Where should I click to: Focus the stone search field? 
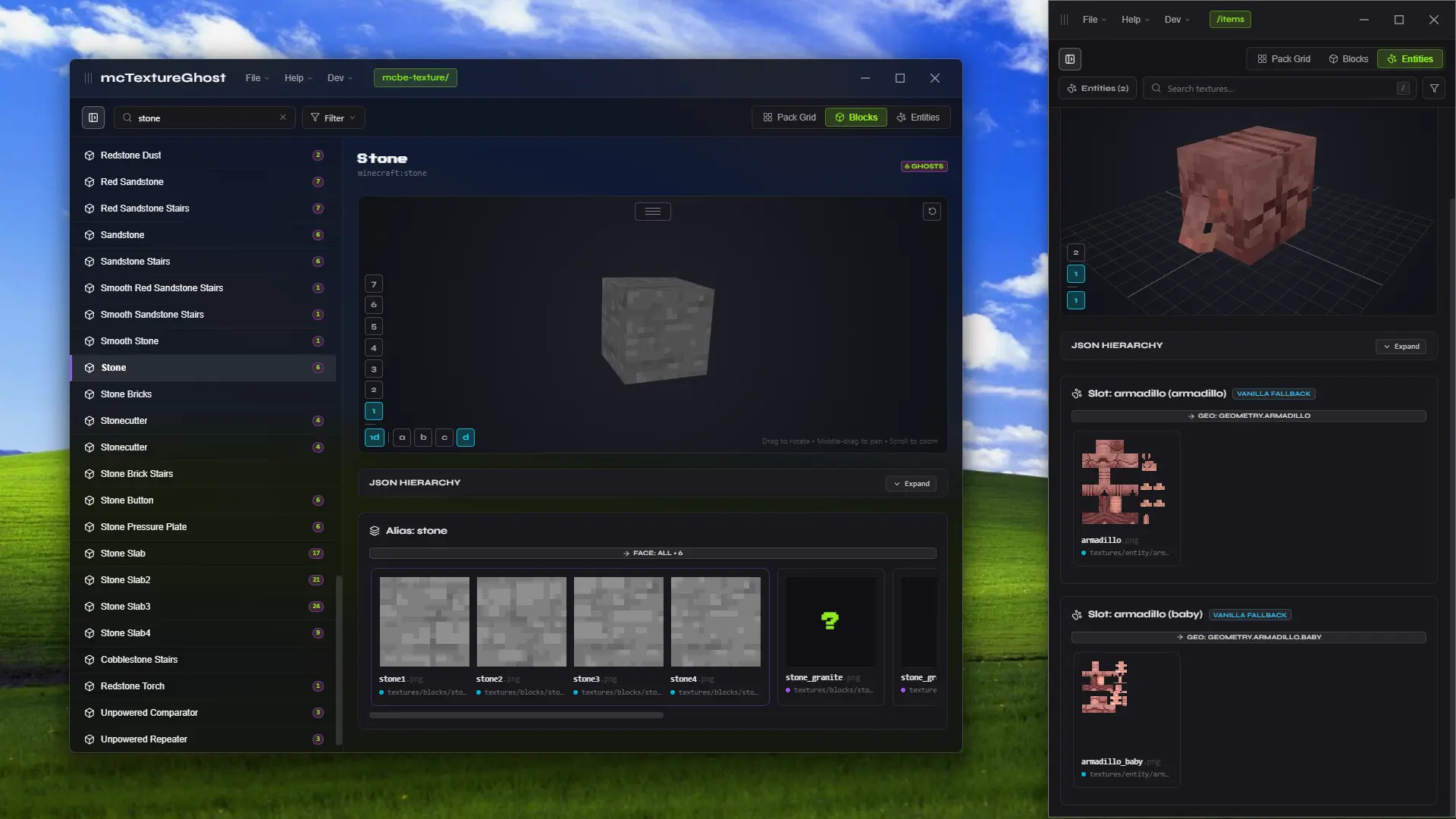(205, 118)
